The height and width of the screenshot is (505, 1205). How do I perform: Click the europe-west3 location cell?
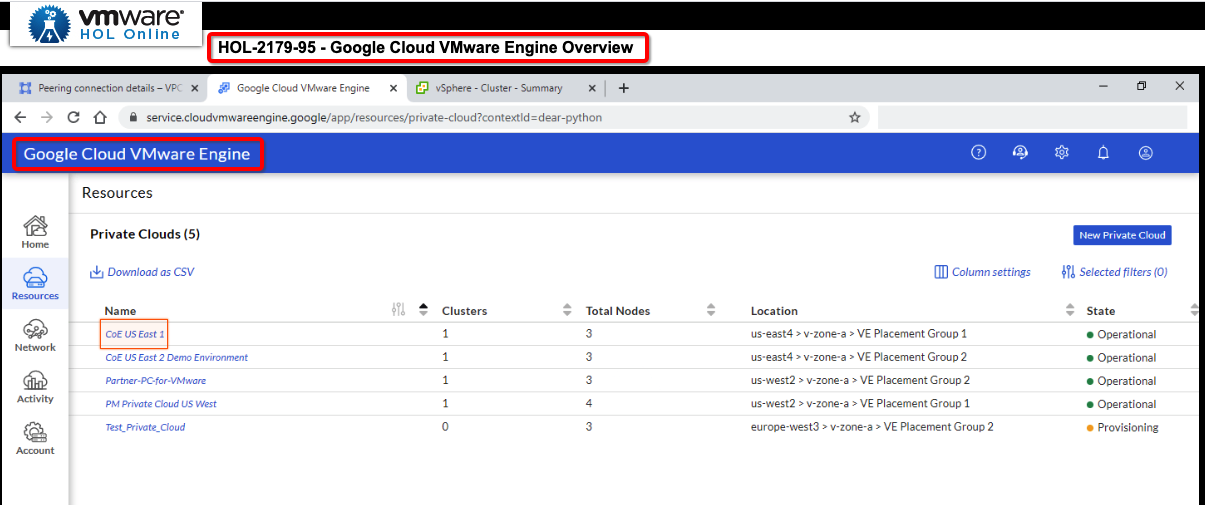872,427
